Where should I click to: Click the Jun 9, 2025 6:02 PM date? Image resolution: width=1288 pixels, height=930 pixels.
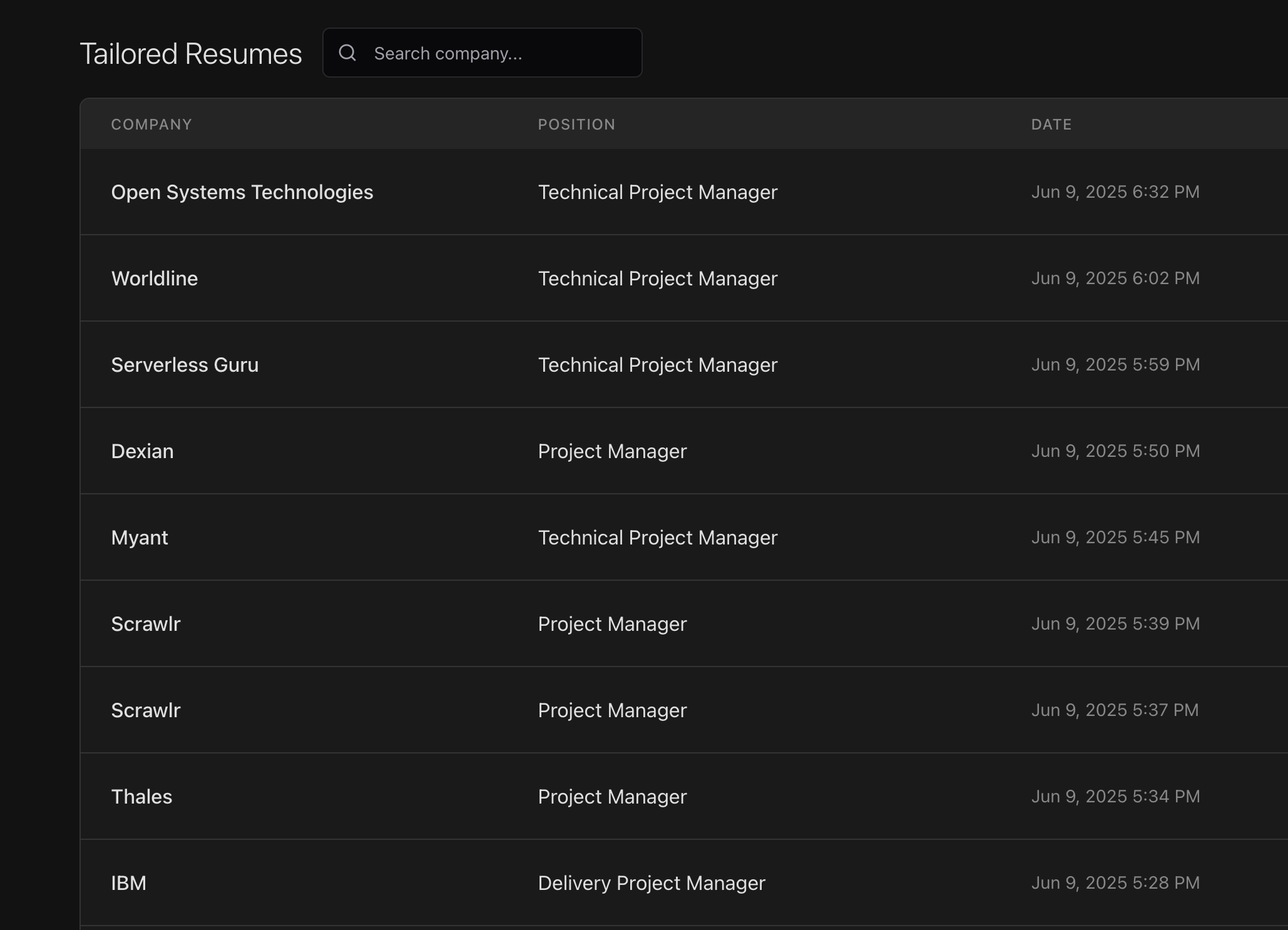coord(1115,278)
